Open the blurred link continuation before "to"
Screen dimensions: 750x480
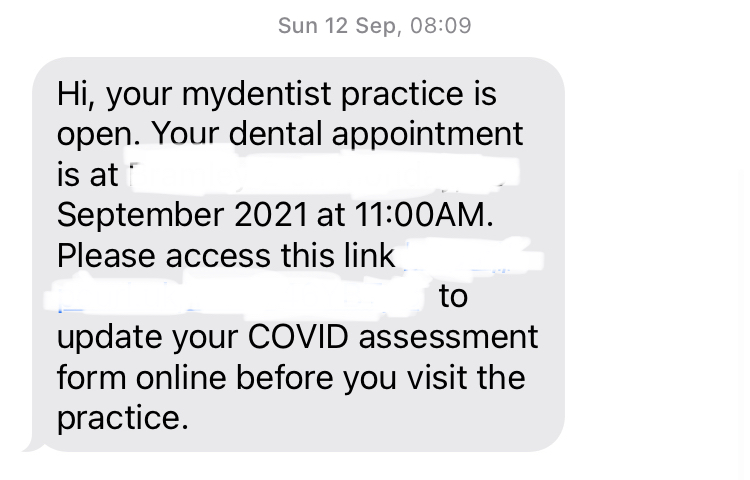[x=240, y=297]
